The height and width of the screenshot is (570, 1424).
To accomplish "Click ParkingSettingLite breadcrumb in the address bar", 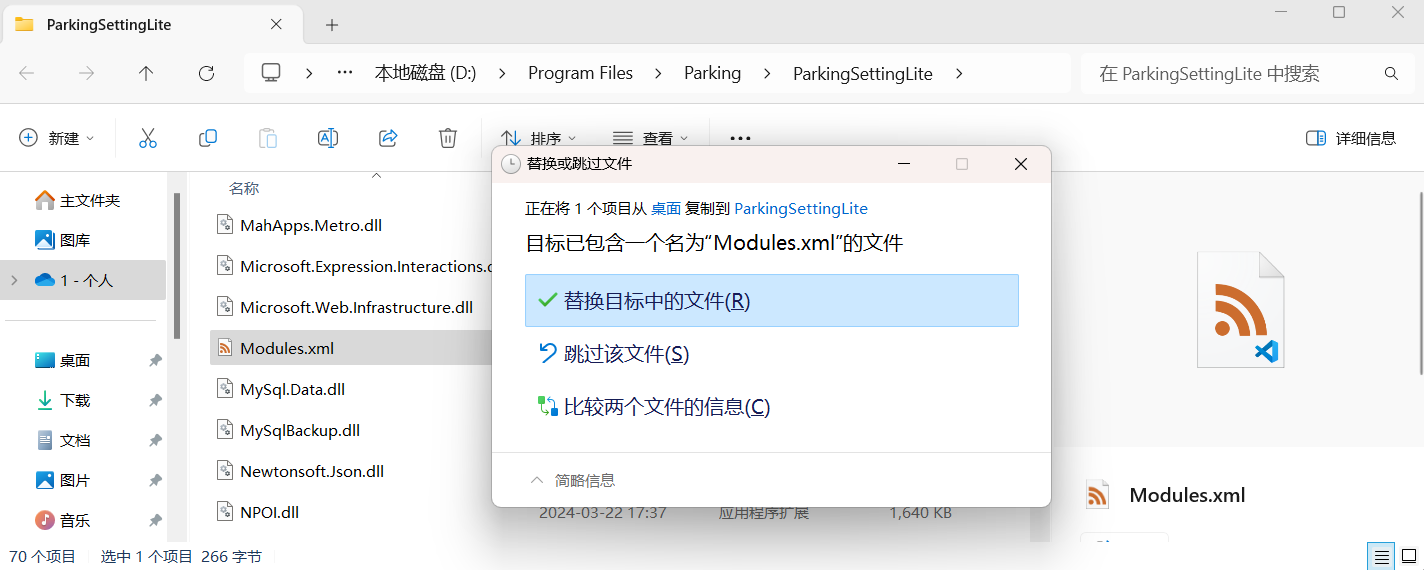I will 862,73.
